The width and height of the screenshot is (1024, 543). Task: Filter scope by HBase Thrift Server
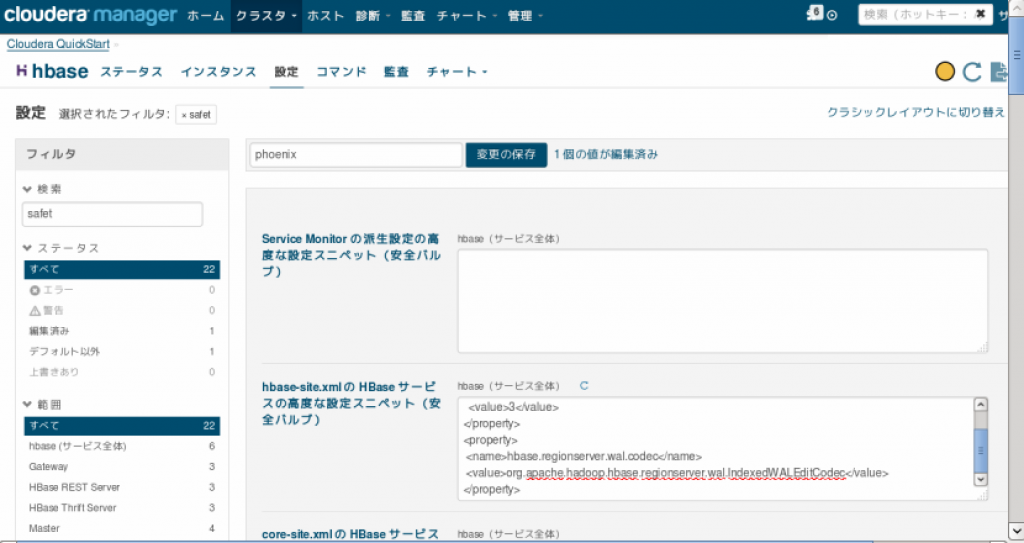[122, 508]
